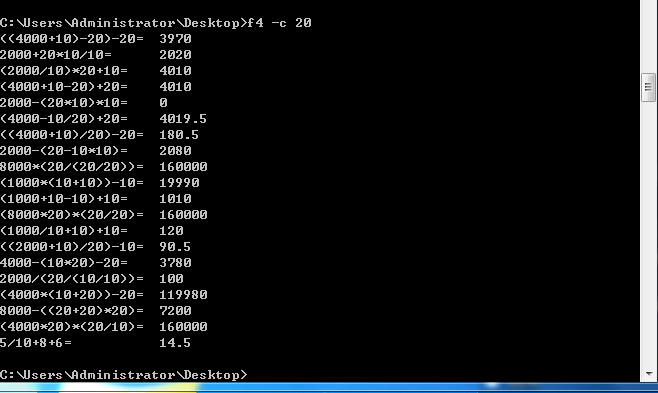The height and width of the screenshot is (393, 658).
Task: Click result 4010 of (4000+10-20)+20
Action: (175, 86)
